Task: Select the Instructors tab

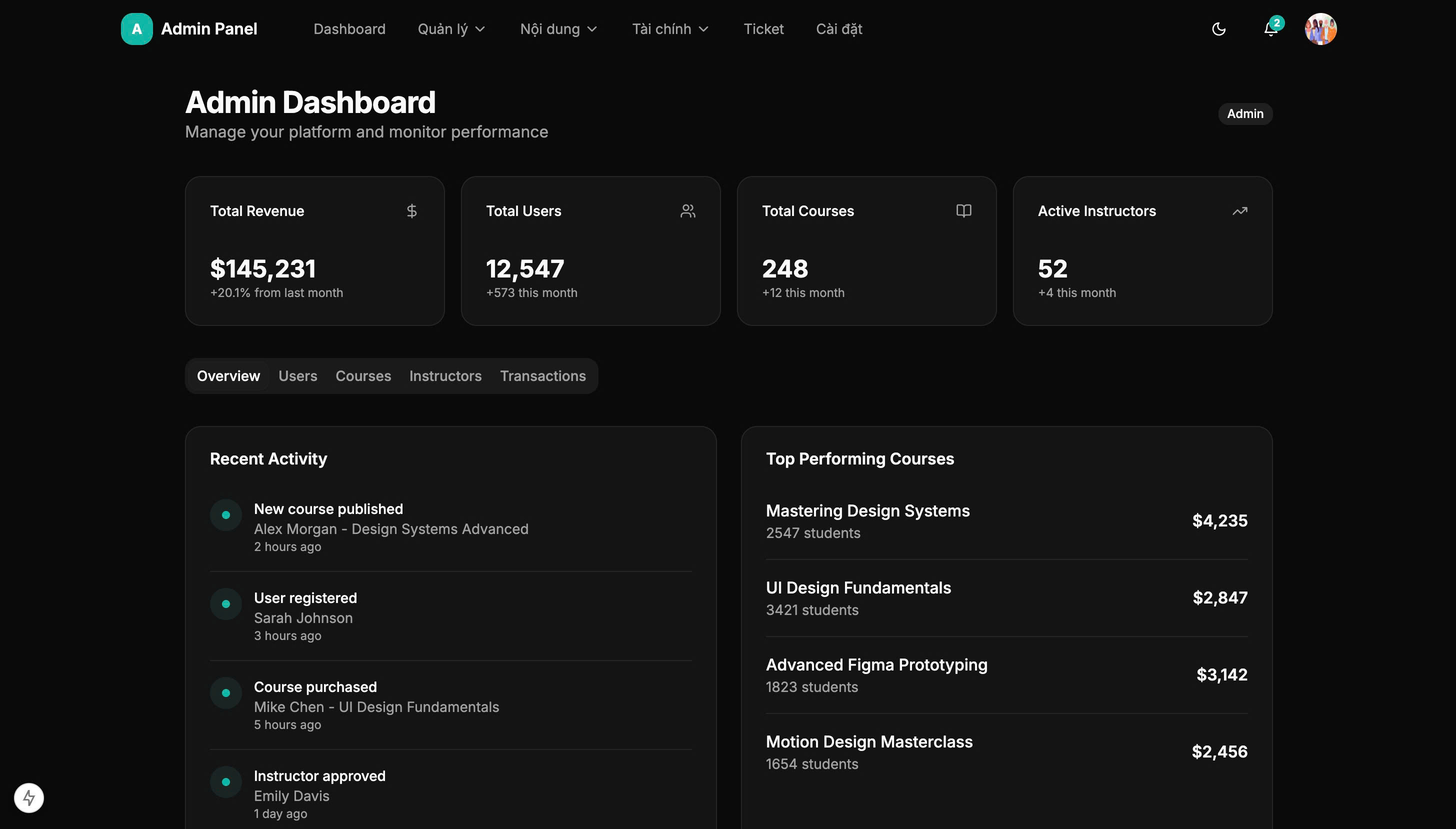Action: (x=445, y=376)
